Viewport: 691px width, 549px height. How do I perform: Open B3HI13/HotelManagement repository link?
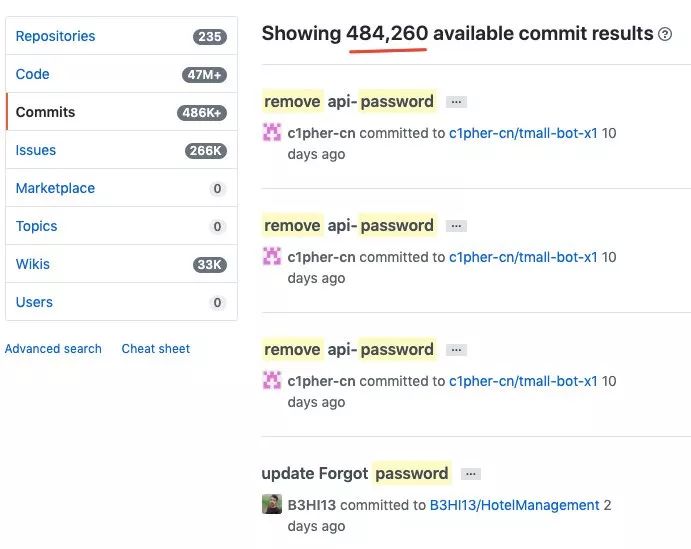tap(514, 505)
